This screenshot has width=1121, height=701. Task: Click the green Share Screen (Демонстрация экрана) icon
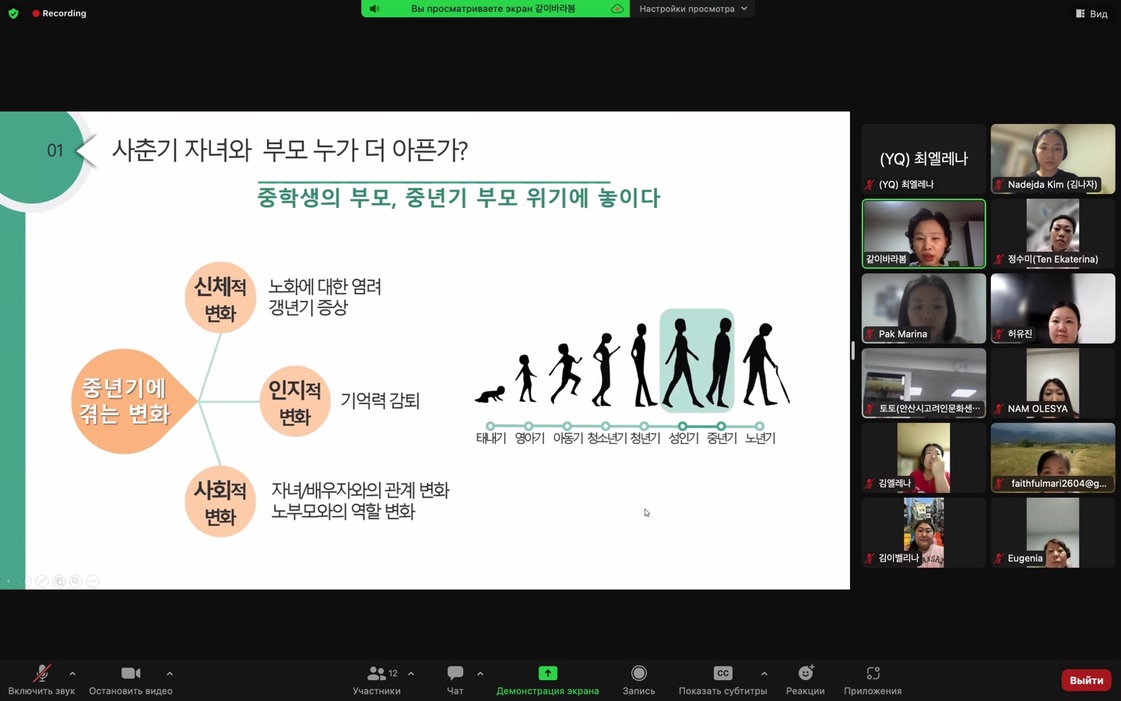click(547, 674)
